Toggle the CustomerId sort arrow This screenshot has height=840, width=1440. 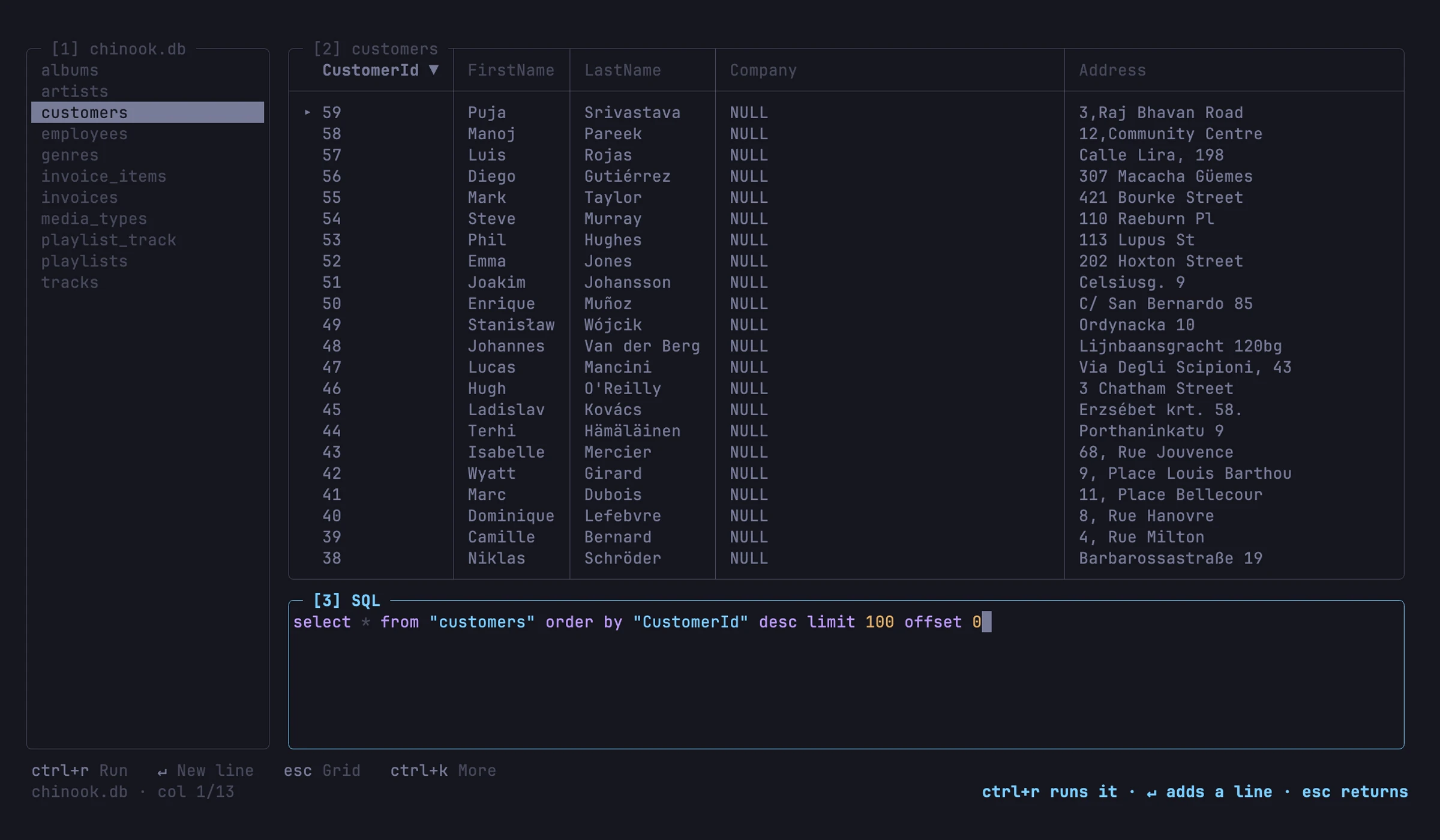point(434,70)
